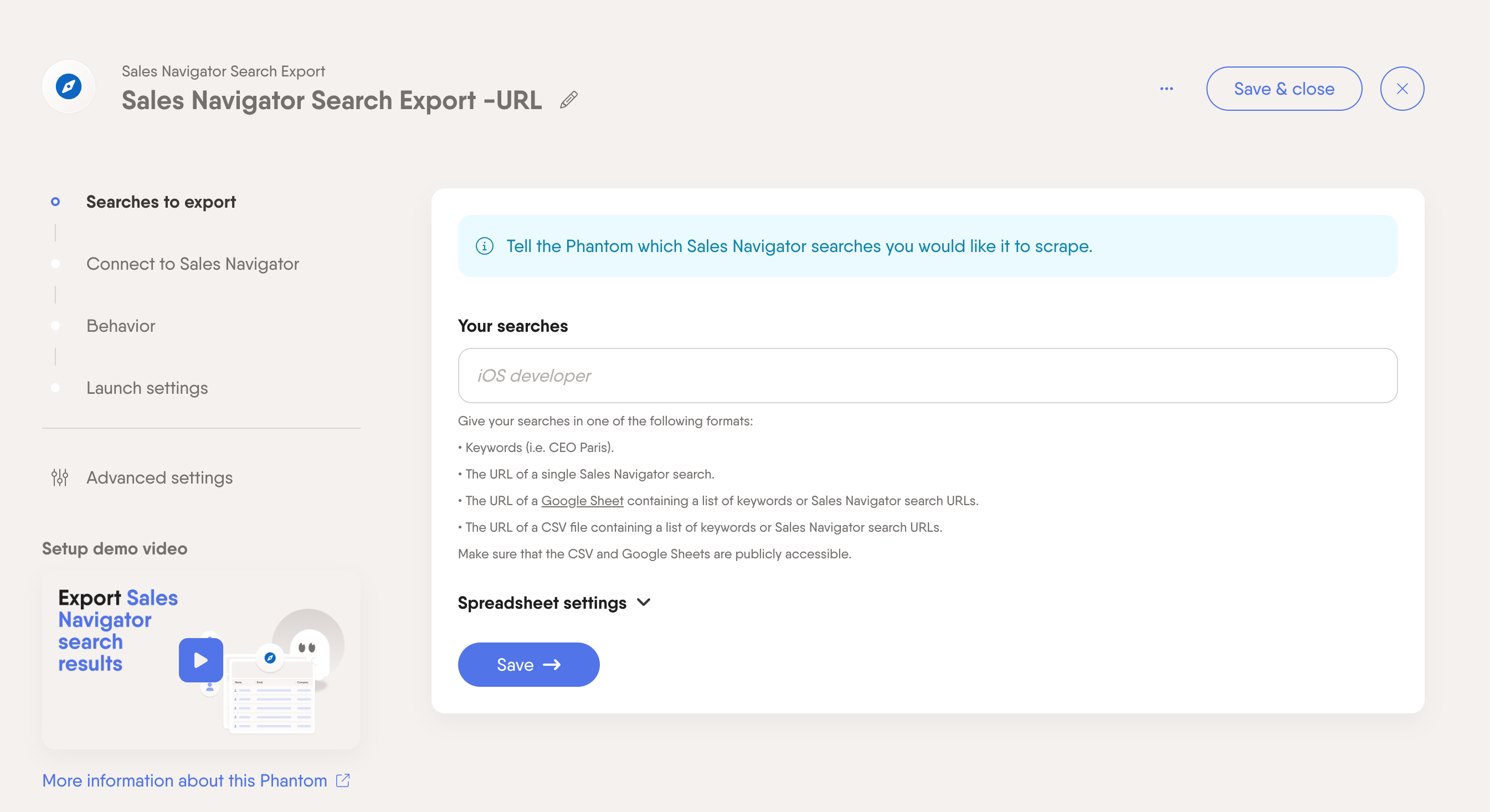This screenshot has height=812, width=1490.
Task: Expand Spreadsheet settings section
Action: click(553, 603)
